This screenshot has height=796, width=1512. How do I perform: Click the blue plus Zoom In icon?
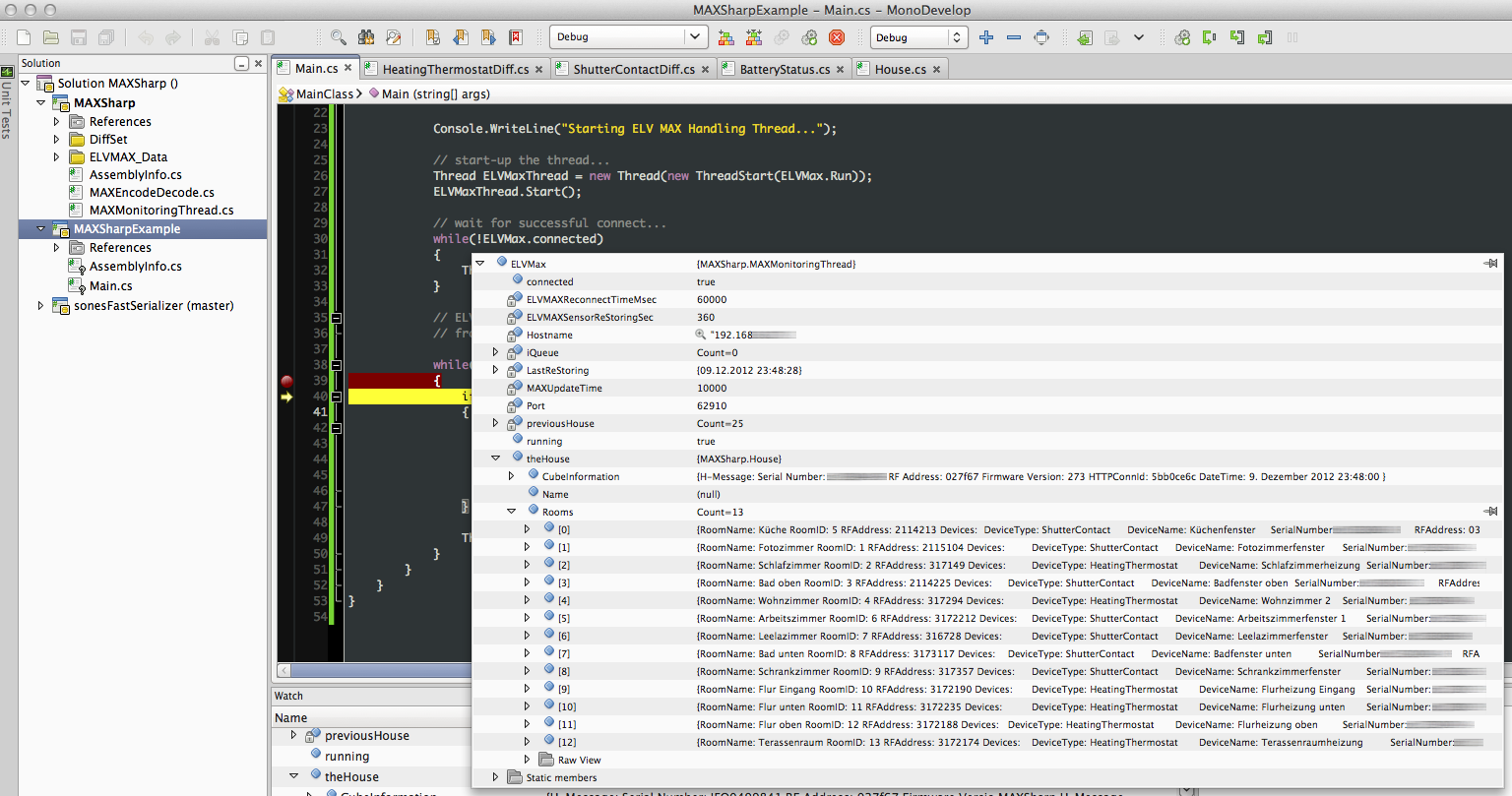pyautogui.click(x=986, y=37)
